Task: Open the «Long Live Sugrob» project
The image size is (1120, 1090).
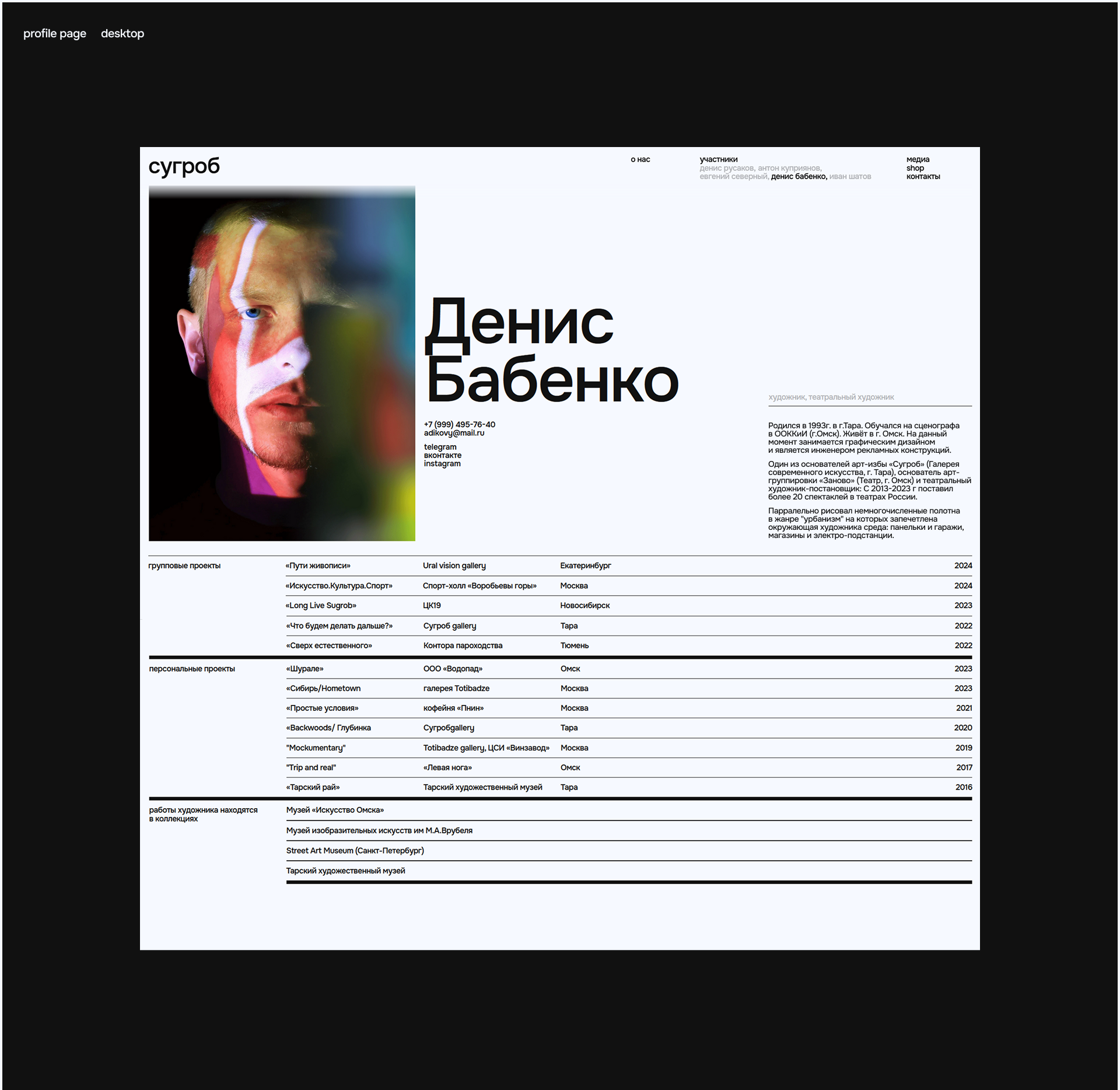Action: click(321, 605)
